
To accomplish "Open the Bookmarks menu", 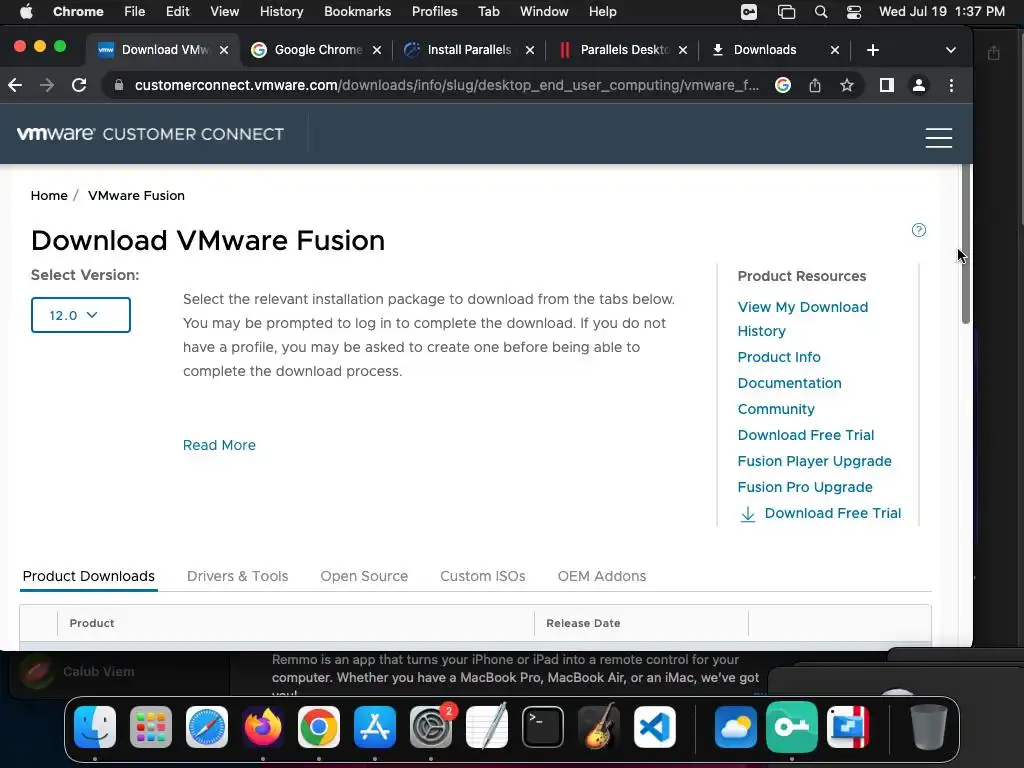I will pyautogui.click(x=357, y=12).
